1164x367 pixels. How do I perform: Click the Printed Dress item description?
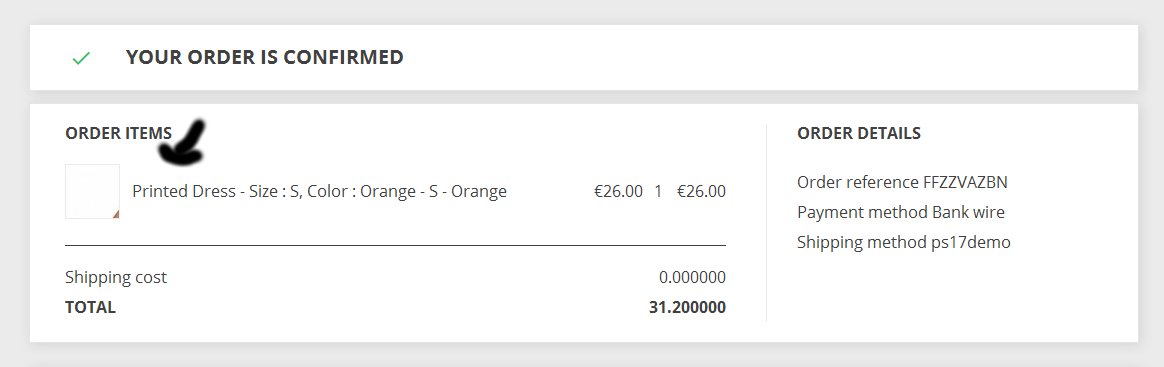(x=319, y=192)
